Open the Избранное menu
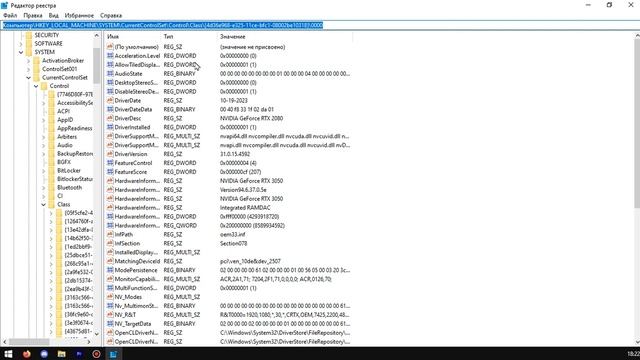 79,16
